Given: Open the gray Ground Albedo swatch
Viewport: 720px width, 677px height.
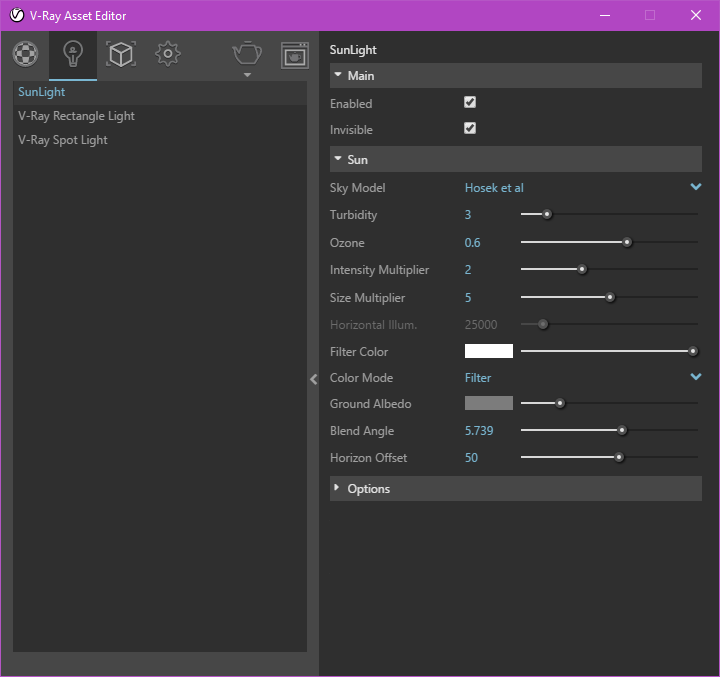Looking at the screenshot, I should click(489, 403).
